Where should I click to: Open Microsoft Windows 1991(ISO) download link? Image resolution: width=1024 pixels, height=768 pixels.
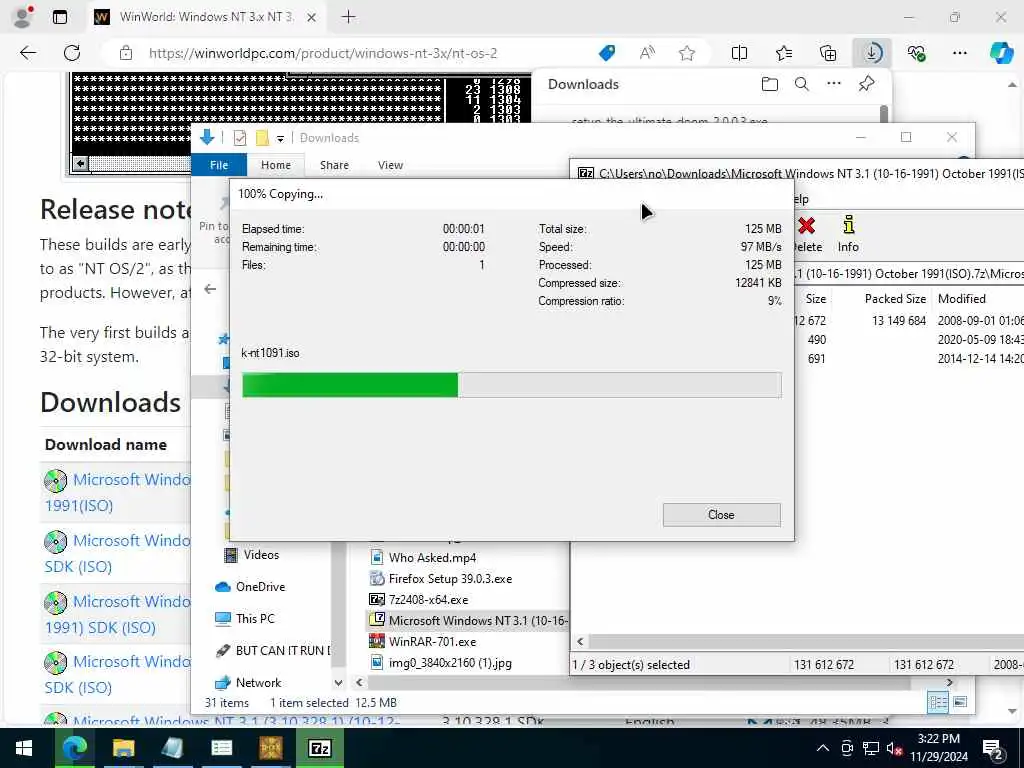118,492
